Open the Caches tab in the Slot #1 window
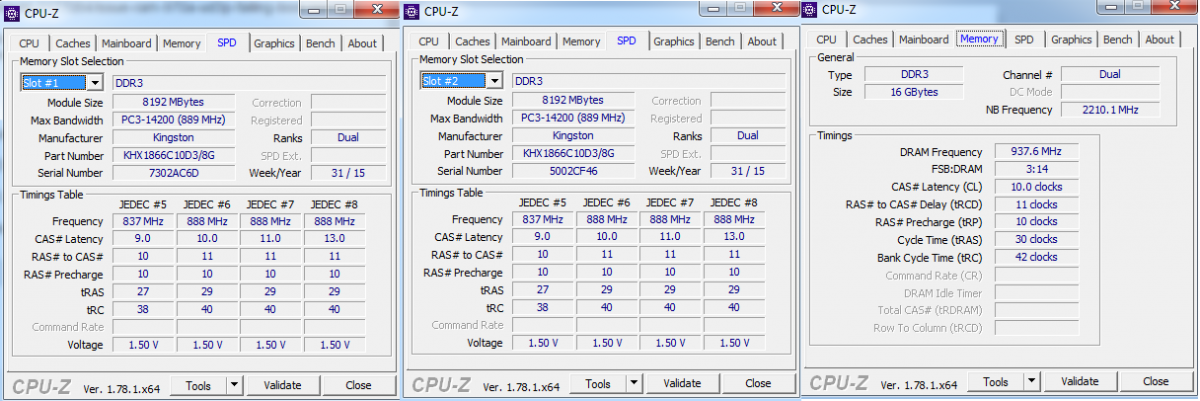The image size is (1200, 401). tap(73, 44)
